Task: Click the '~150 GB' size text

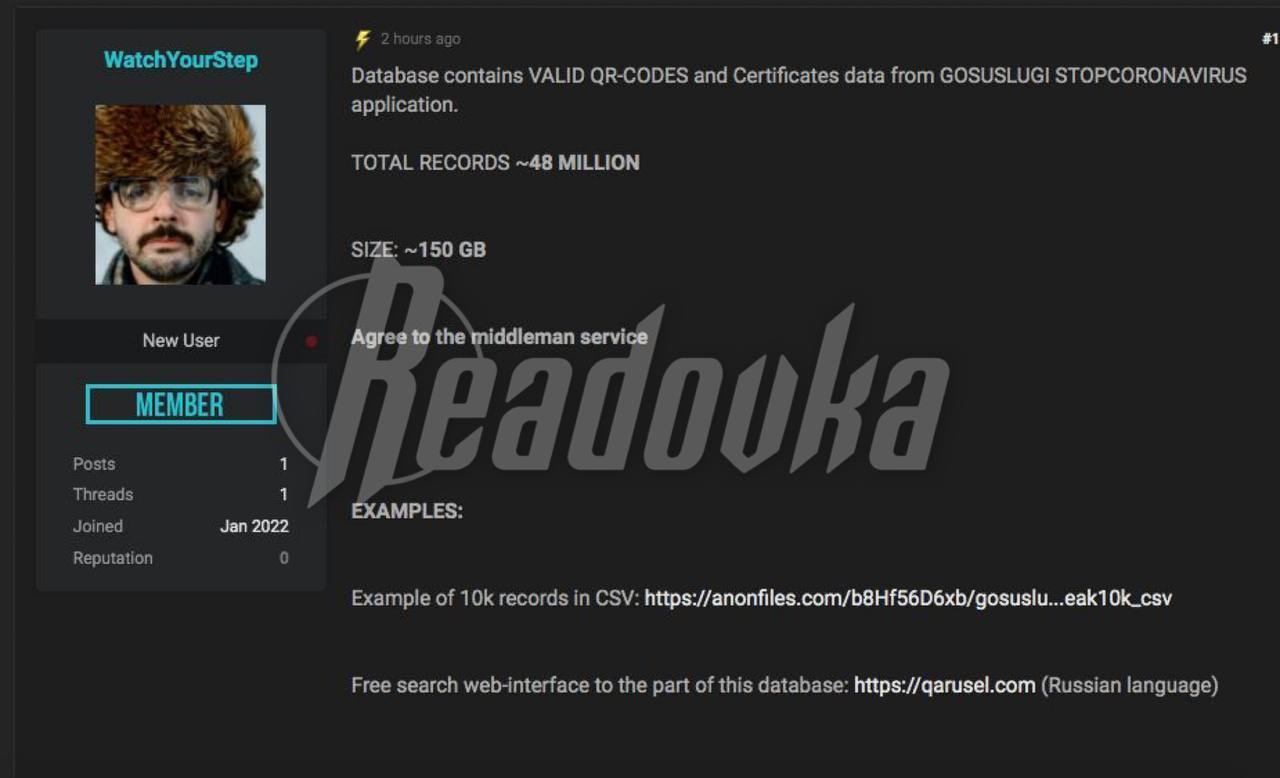Action: (x=444, y=250)
